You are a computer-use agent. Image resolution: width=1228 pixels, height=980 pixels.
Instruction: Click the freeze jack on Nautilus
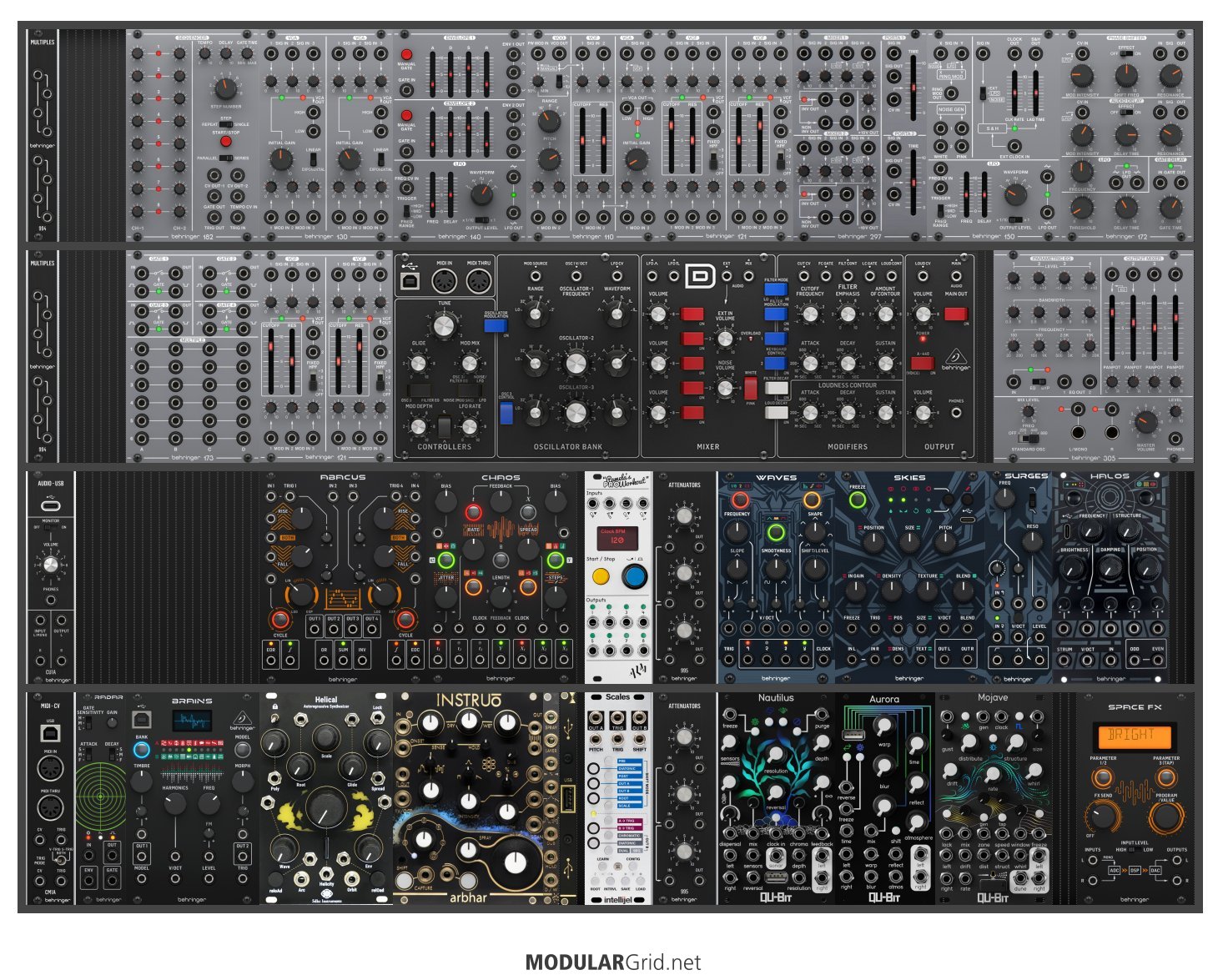click(x=729, y=716)
